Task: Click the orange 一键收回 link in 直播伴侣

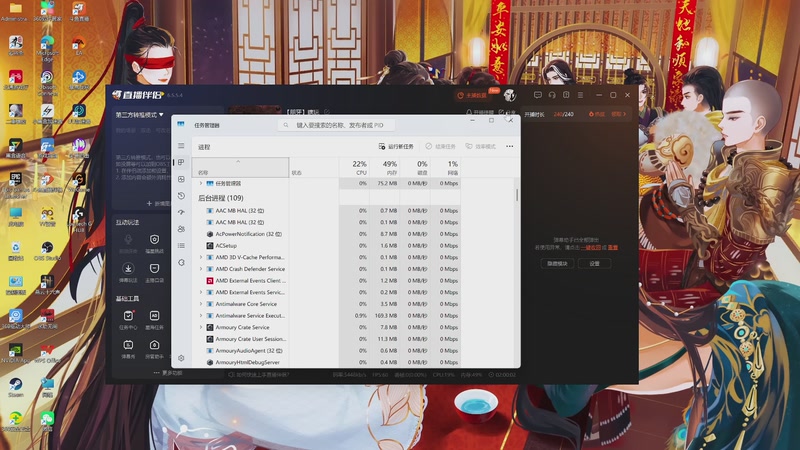Action: coord(590,247)
